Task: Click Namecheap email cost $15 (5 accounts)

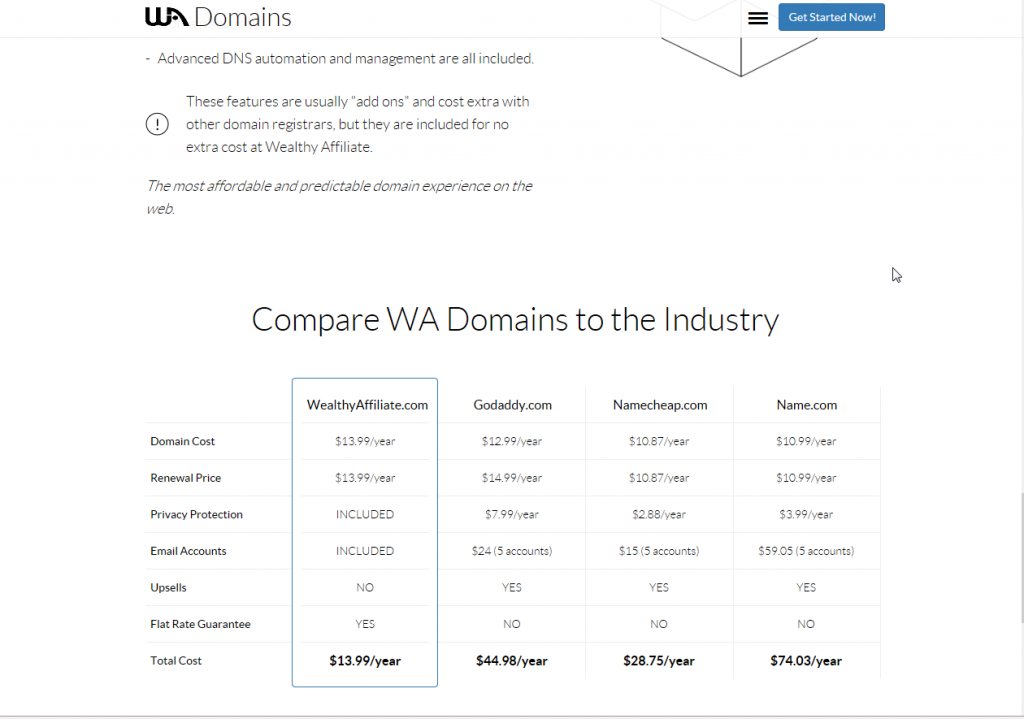Action: click(x=658, y=551)
